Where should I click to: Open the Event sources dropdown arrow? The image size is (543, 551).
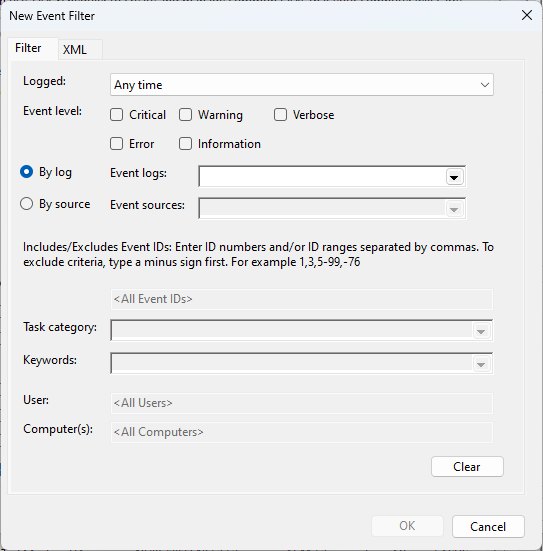tap(454, 209)
